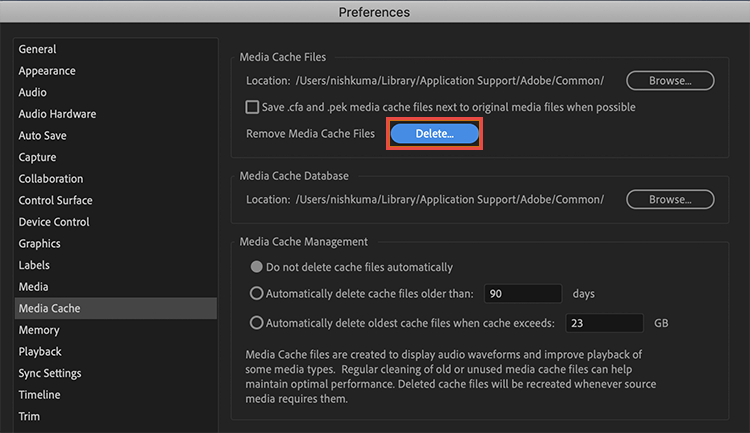Open Device Control preferences
Viewport: 750px width, 433px height.
[54, 222]
